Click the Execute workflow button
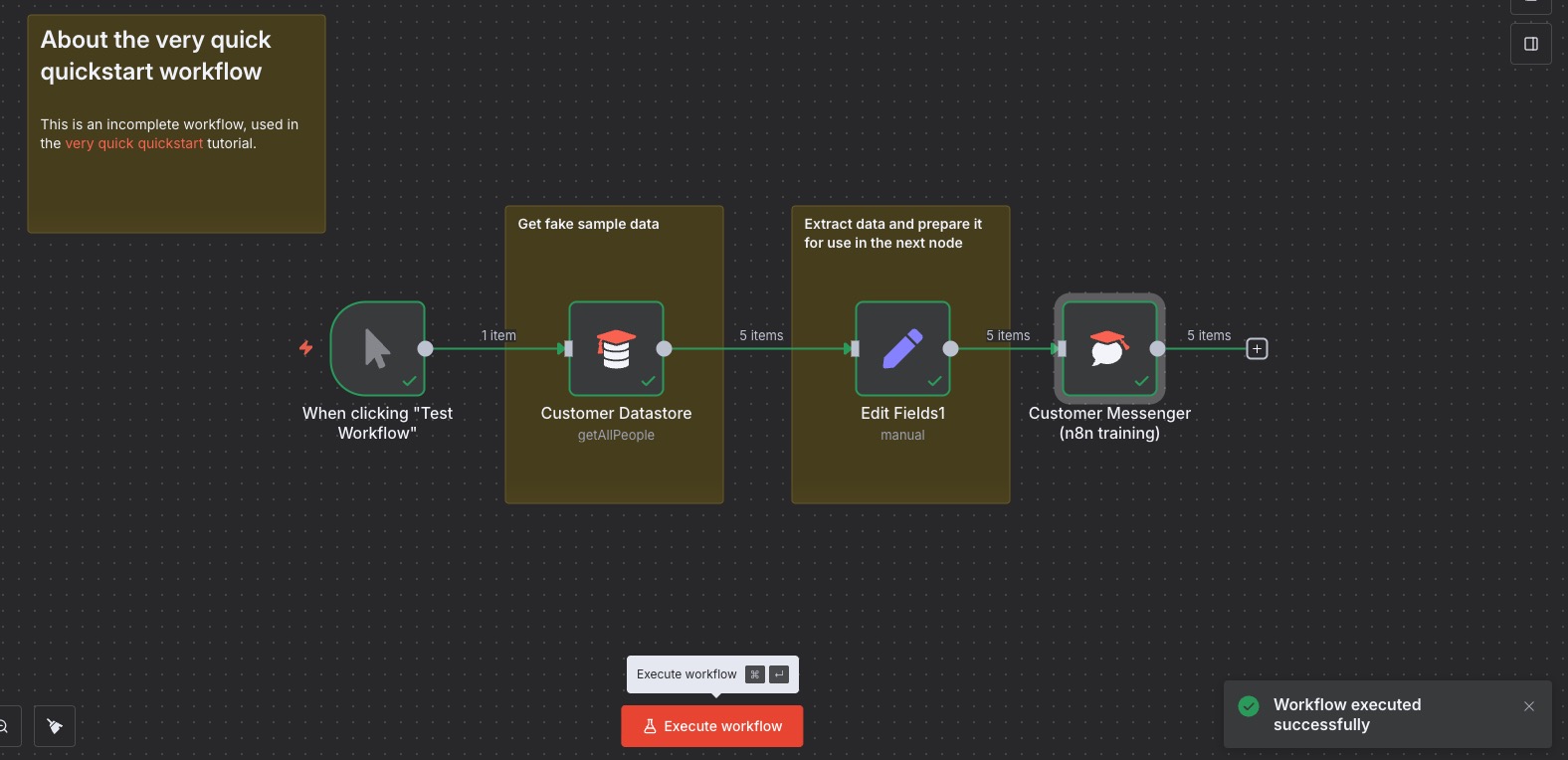Viewport: 1568px width, 760px height. (x=712, y=726)
